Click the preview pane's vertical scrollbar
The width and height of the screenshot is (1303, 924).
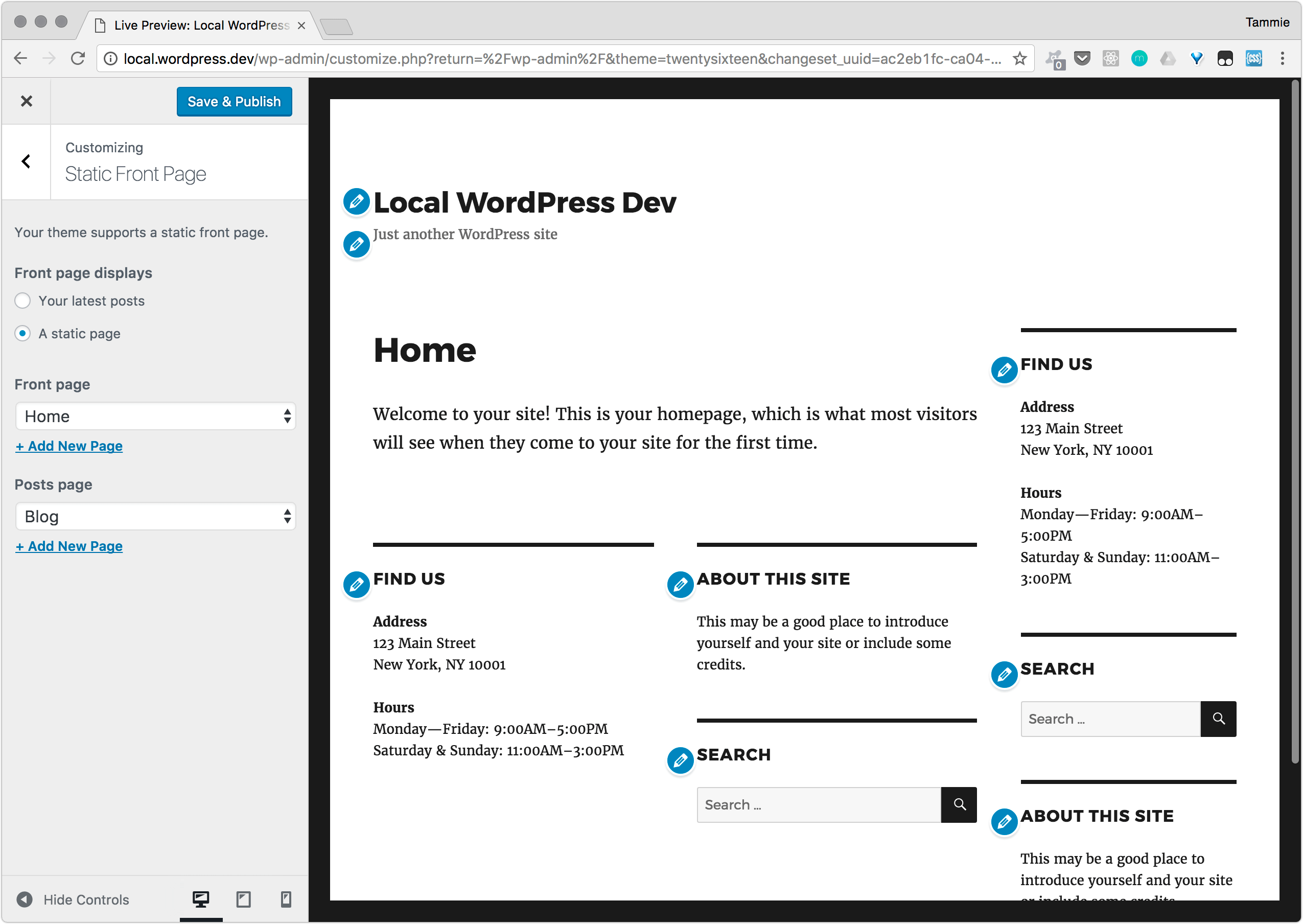click(1295, 421)
